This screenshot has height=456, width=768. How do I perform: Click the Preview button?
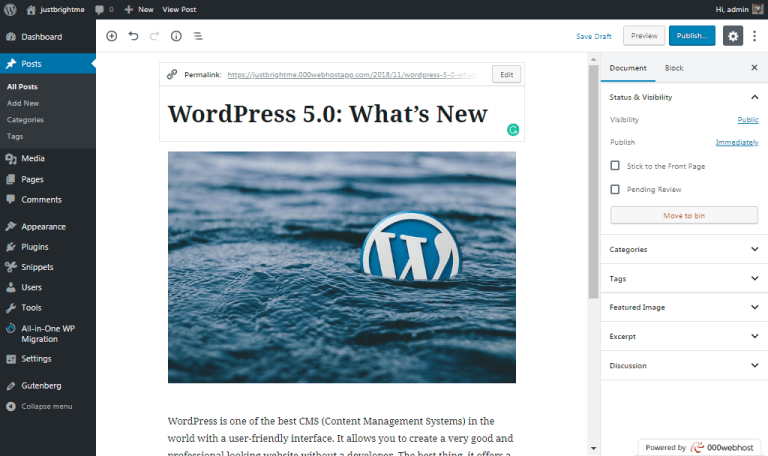[x=644, y=36]
